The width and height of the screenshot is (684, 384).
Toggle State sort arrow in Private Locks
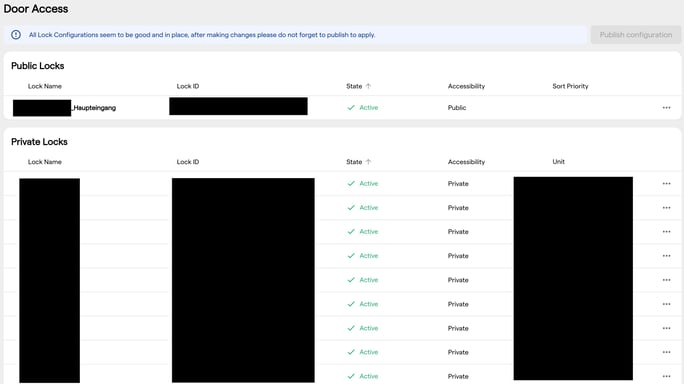pos(368,161)
